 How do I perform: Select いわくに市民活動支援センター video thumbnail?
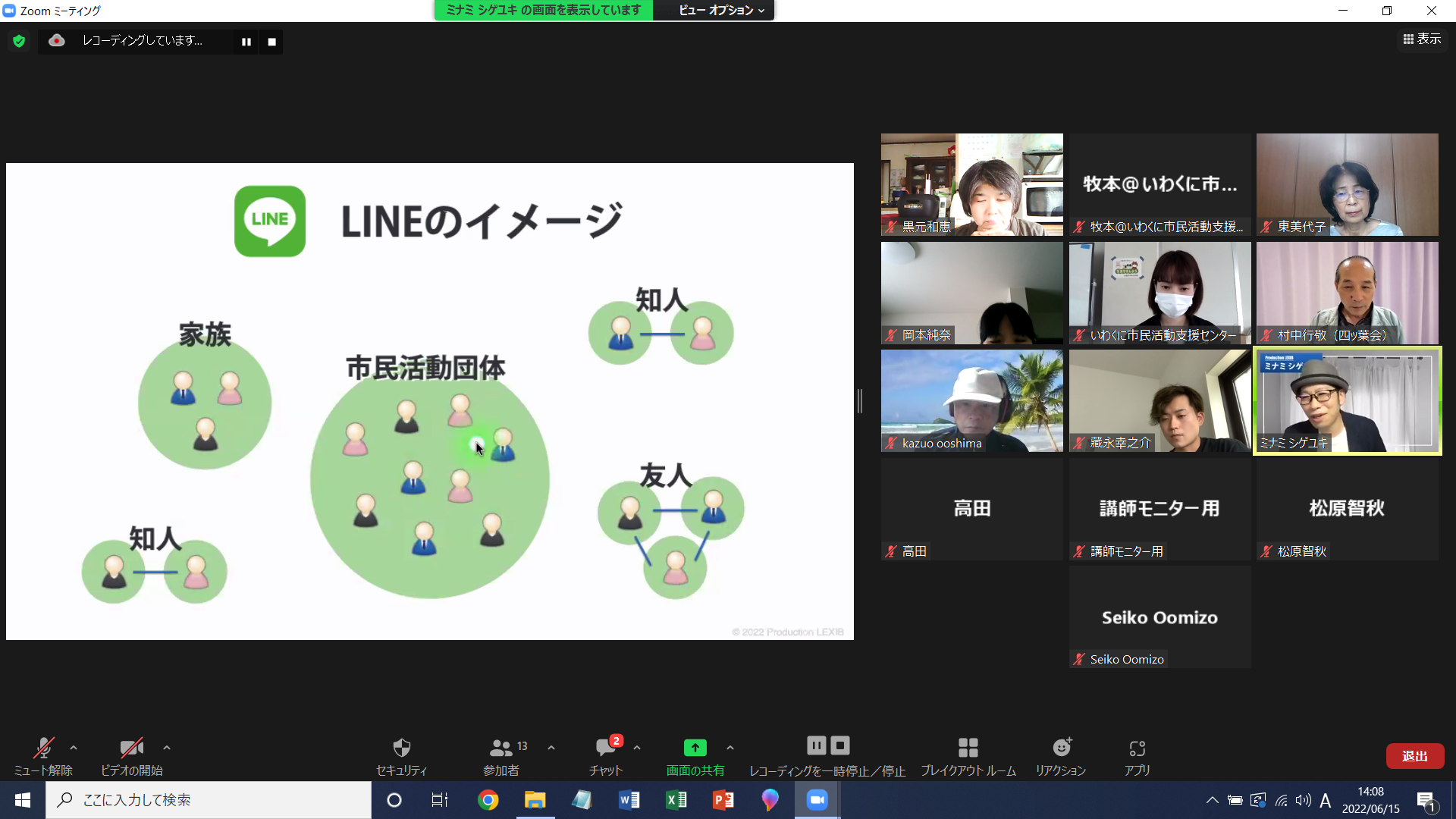(1159, 293)
